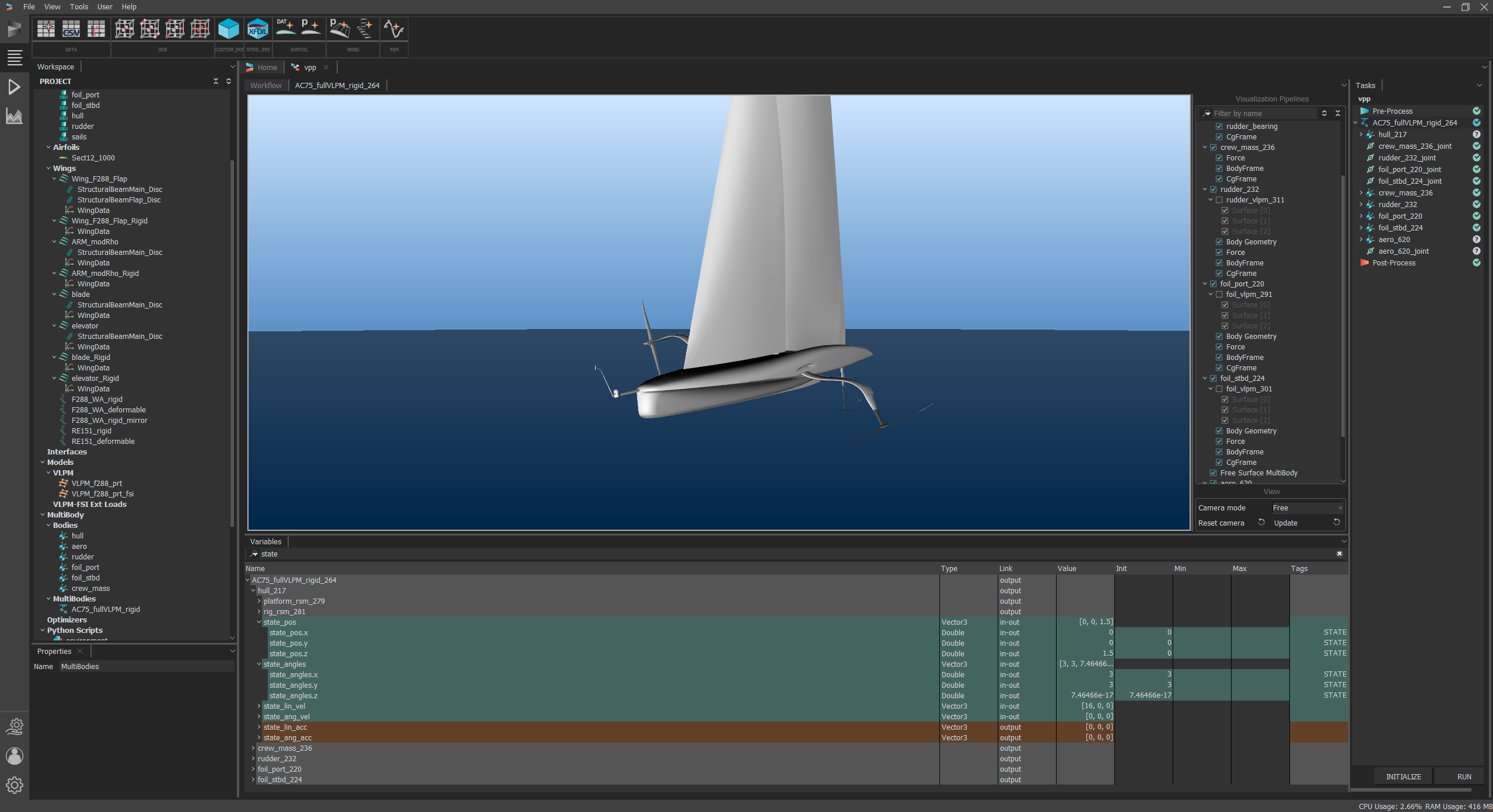Click the fourth DOE cube icon
Screen dimensions: 1493x812
coord(200,29)
